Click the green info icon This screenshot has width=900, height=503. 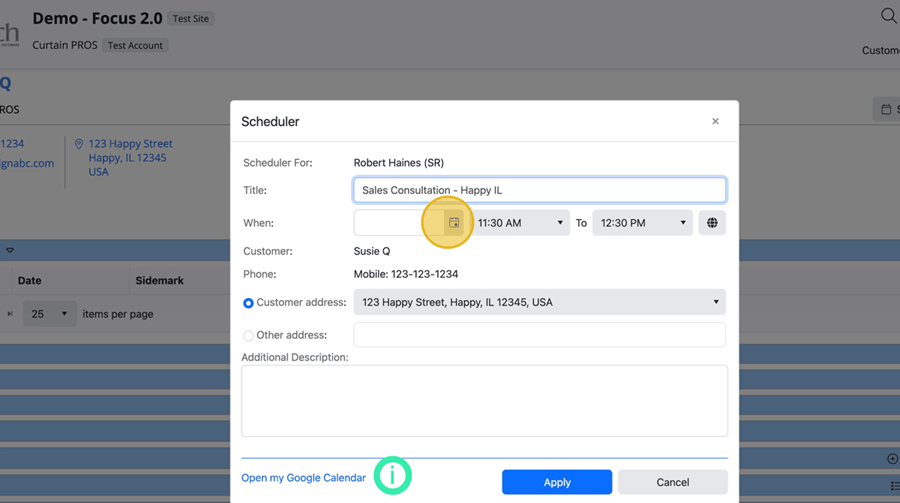(x=393, y=475)
